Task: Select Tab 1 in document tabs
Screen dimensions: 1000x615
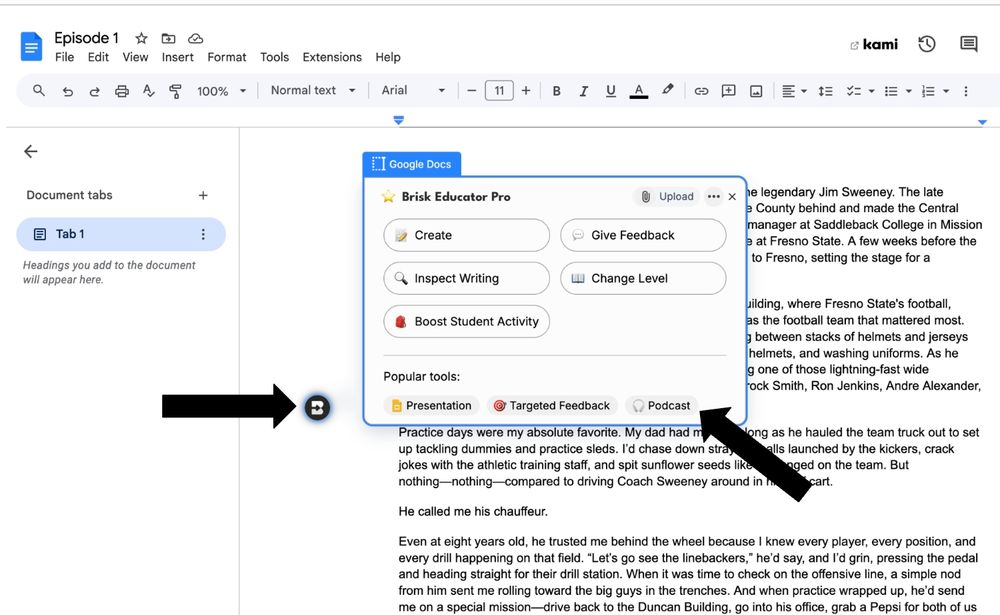Action: 121,234
